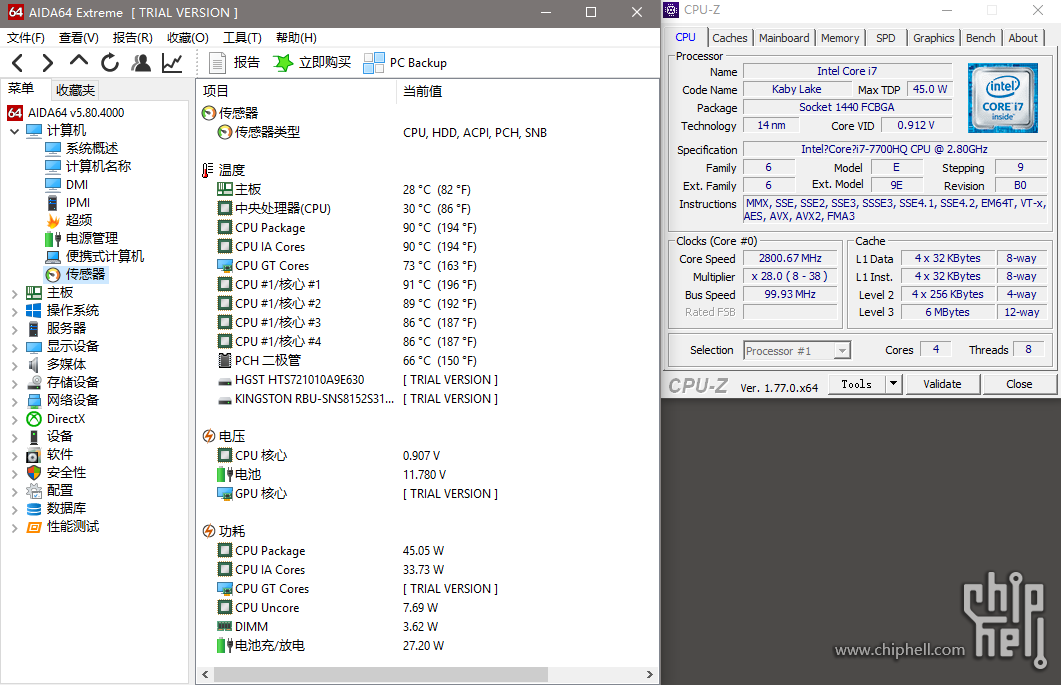Open PC Backup from the toolbar
1061x685 pixels.
click(405, 63)
